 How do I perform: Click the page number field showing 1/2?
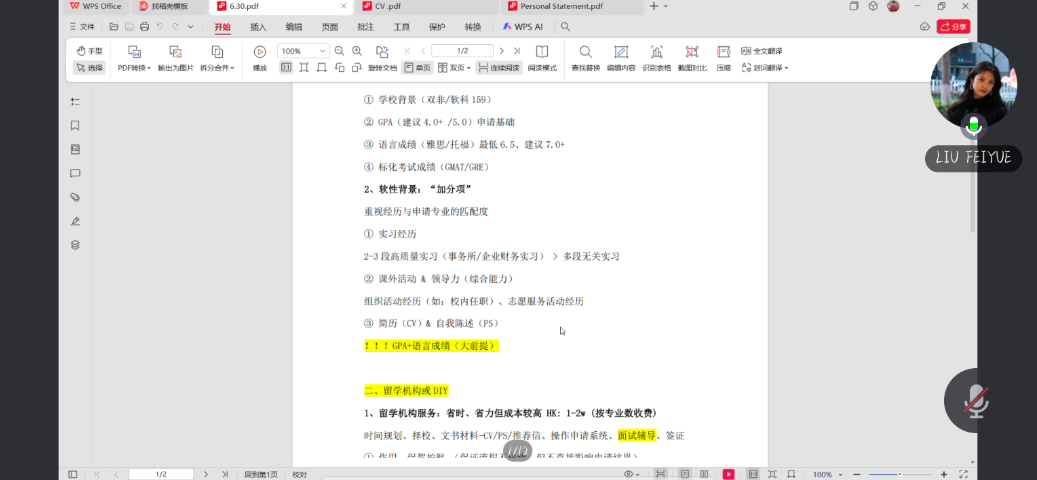[x=462, y=51]
